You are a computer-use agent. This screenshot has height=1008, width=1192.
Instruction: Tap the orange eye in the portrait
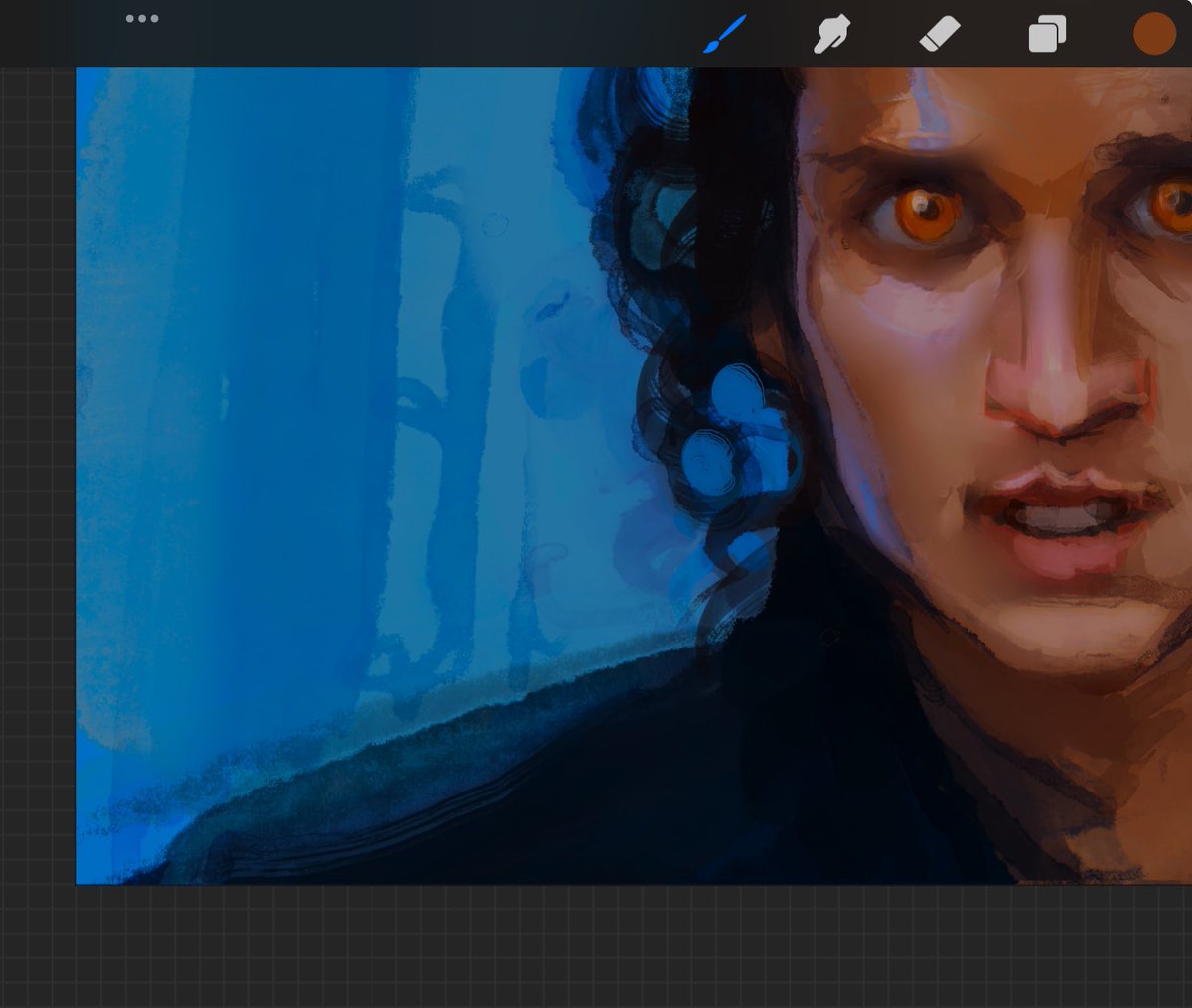[924, 207]
